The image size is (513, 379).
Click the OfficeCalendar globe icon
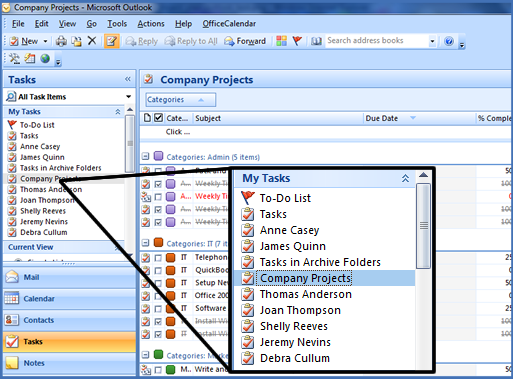[x=45, y=59]
